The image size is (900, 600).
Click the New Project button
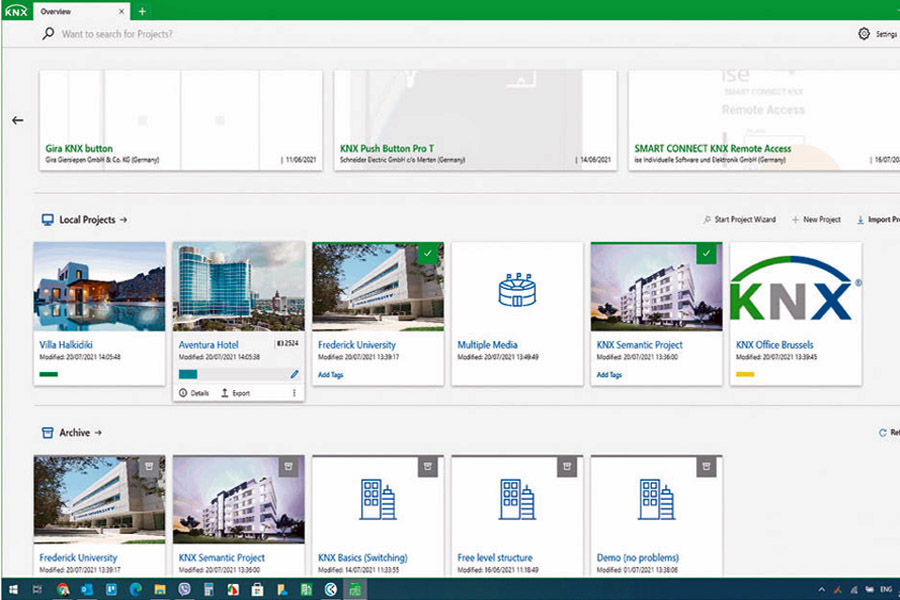816,219
